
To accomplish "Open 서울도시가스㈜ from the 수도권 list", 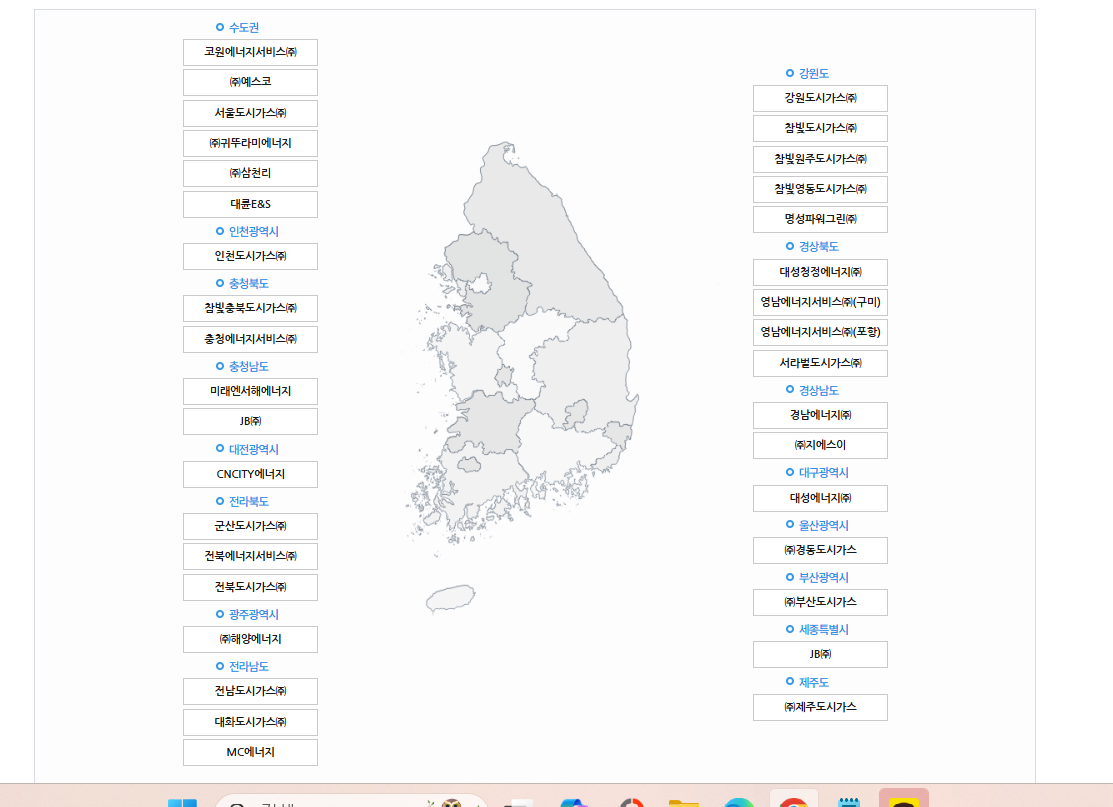I will 250,114.
